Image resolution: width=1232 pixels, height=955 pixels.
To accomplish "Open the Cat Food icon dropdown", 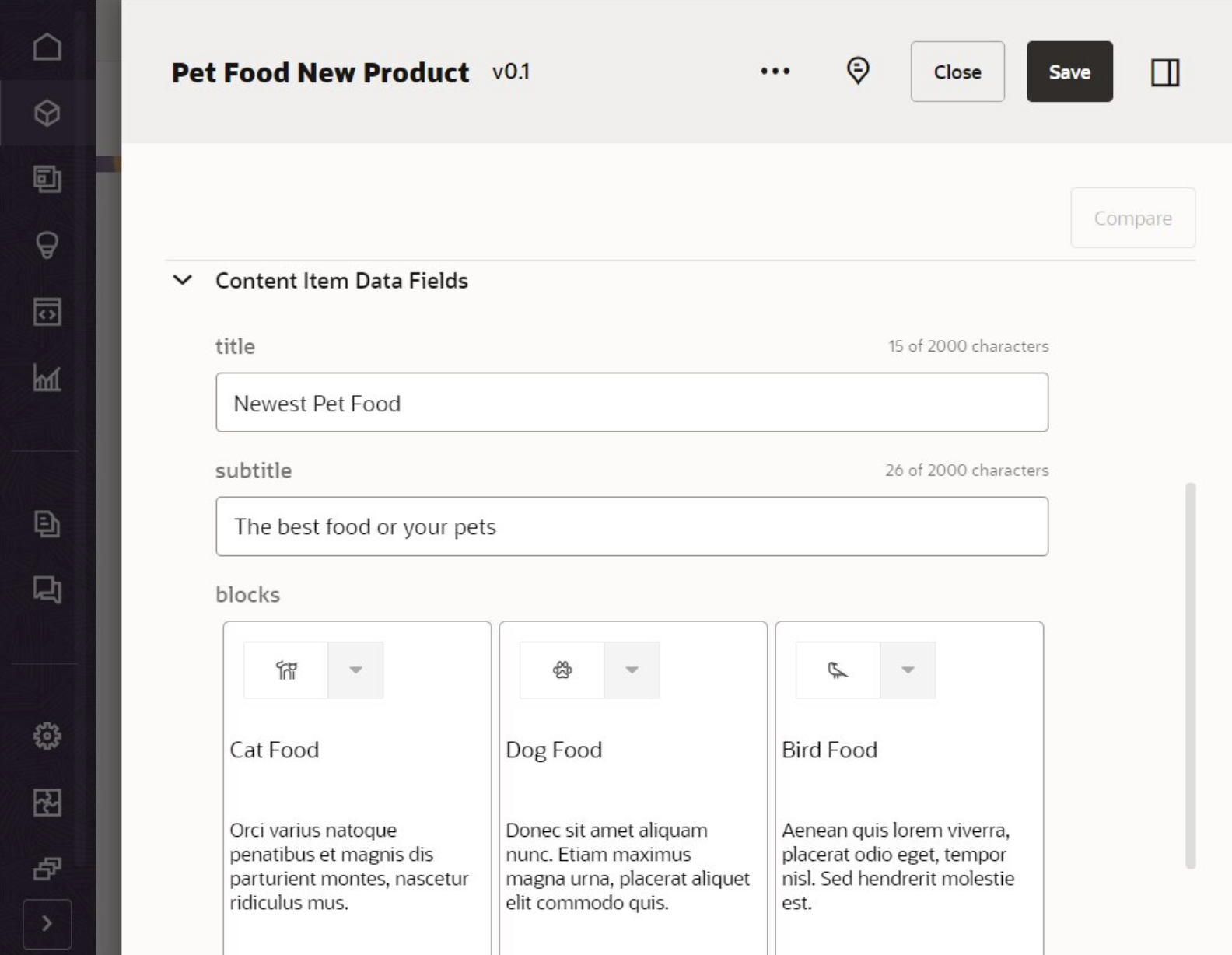I will [355, 670].
